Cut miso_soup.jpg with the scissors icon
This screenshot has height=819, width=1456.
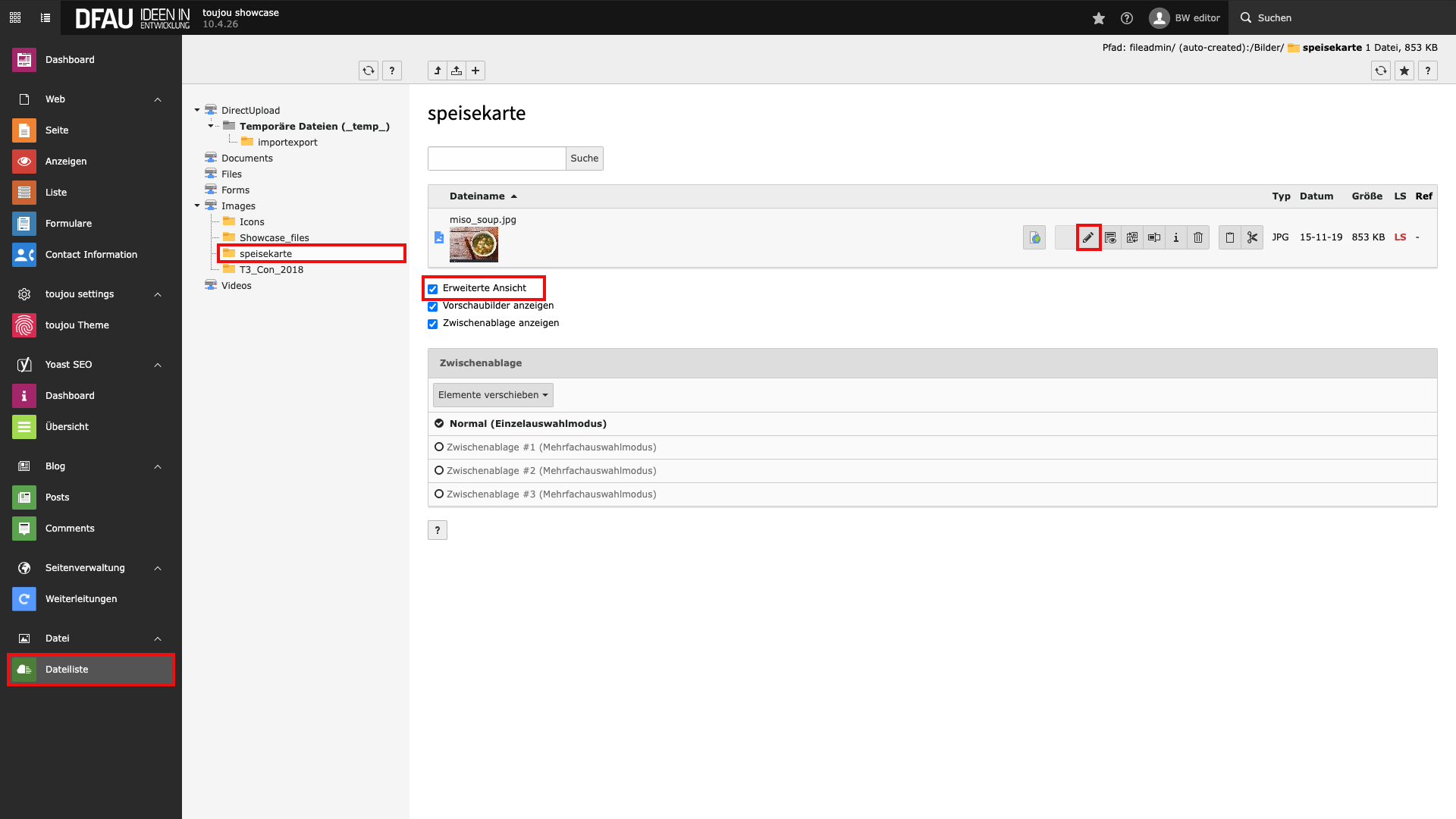(1252, 237)
